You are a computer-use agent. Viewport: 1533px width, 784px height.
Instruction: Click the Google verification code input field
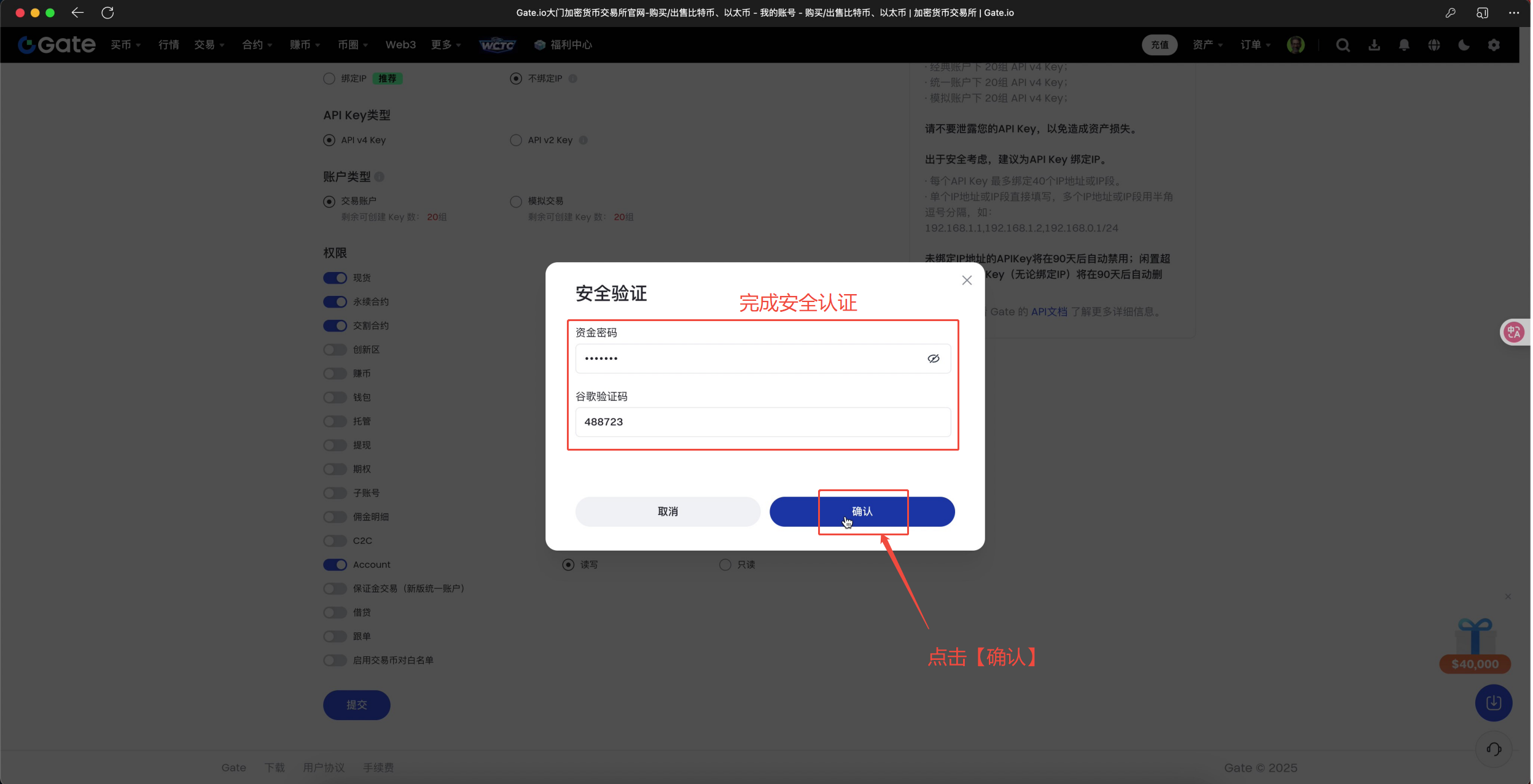pyautogui.click(x=762, y=422)
